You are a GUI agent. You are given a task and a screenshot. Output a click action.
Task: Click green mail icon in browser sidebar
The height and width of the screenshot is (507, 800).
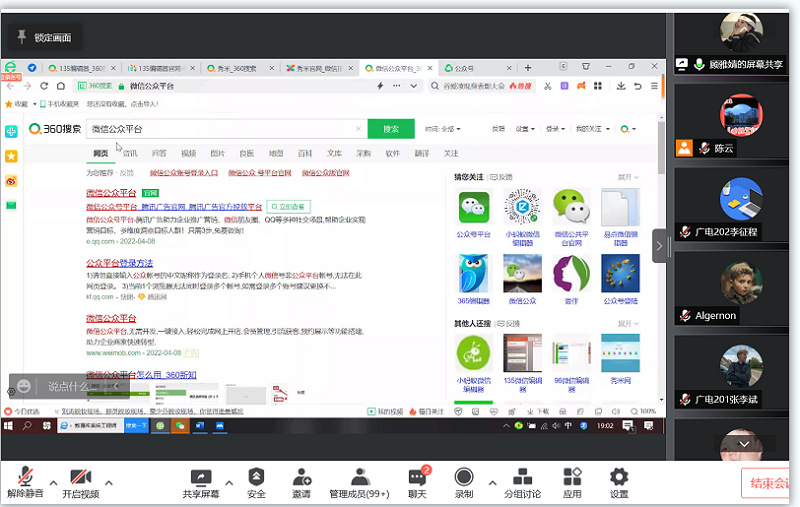click(x=11, y=206)
